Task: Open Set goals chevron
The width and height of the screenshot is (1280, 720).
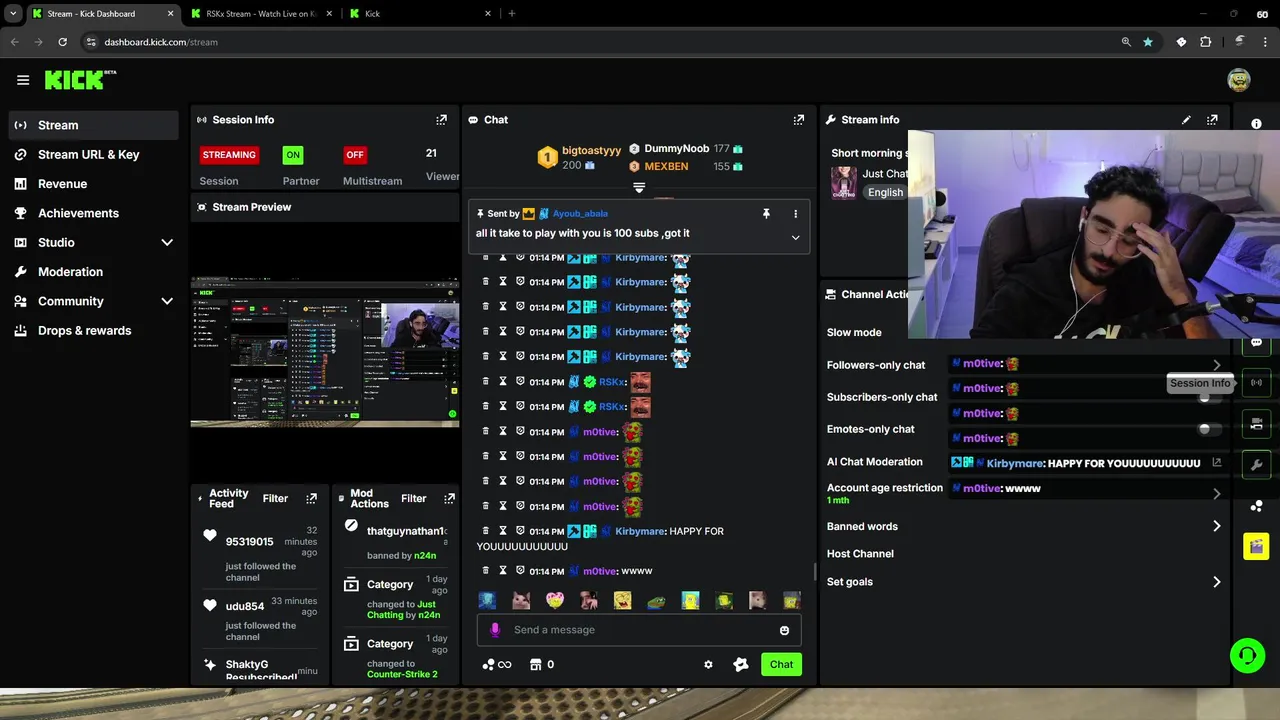Action: tap(1216, 582)
